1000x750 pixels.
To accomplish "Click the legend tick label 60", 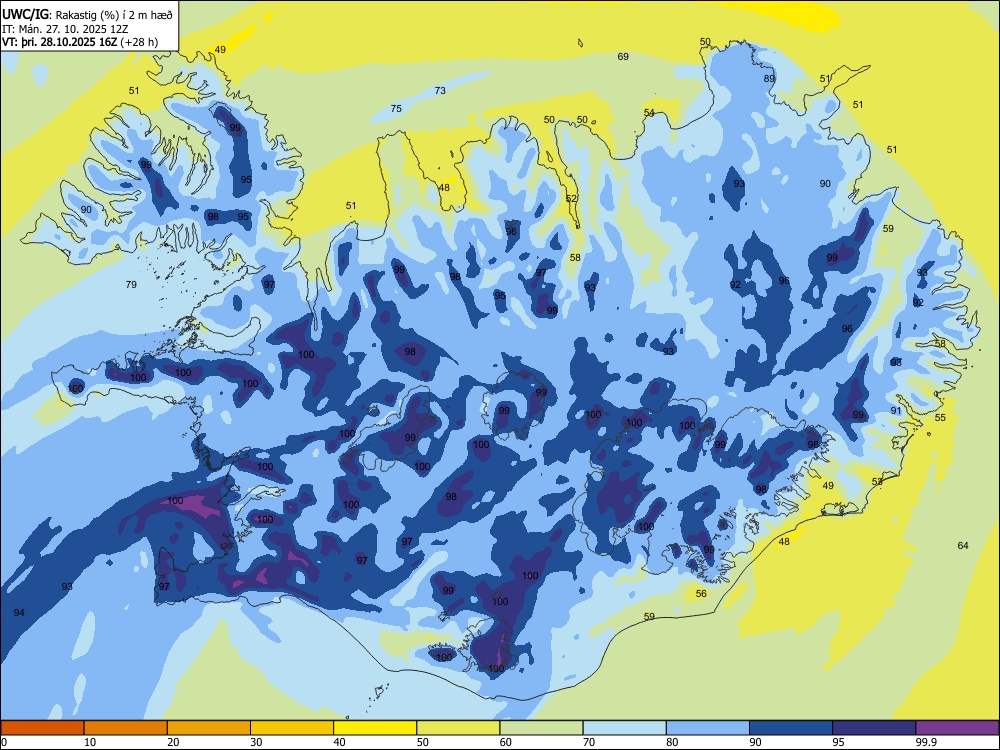I will pos(506,742).
